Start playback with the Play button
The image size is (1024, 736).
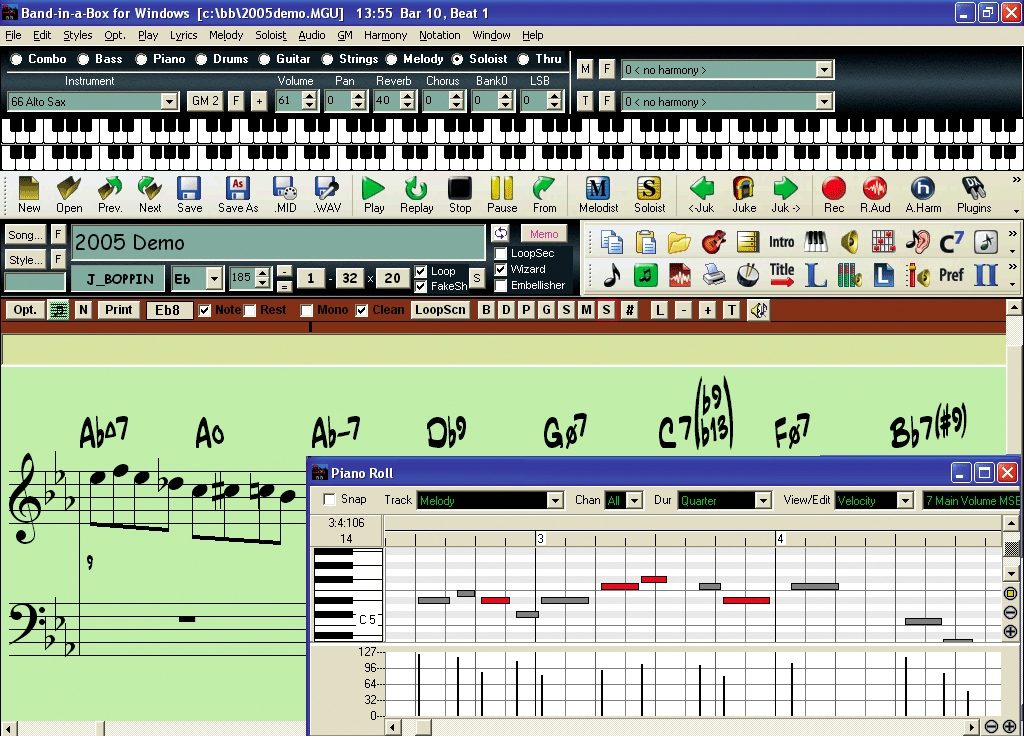point(374,195)
